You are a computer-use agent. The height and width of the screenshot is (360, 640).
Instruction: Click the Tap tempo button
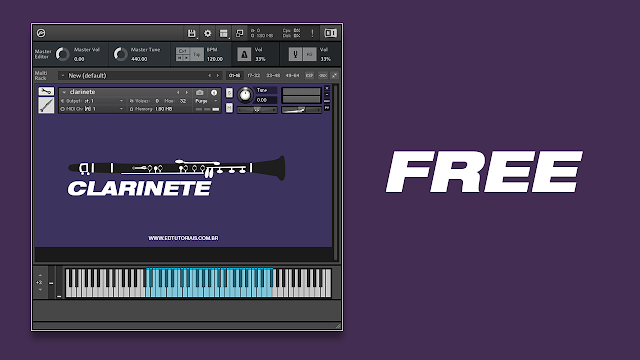coord(197,54)
